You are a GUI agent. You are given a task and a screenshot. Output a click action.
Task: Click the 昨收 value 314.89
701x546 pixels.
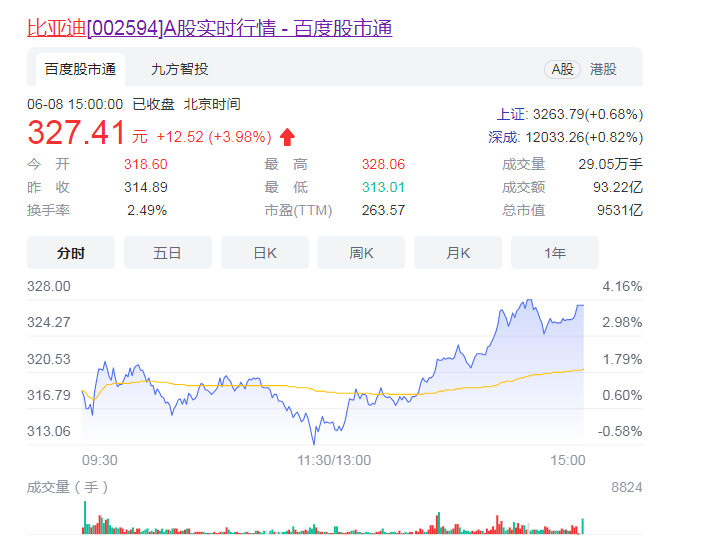click(x=146, y=187)
